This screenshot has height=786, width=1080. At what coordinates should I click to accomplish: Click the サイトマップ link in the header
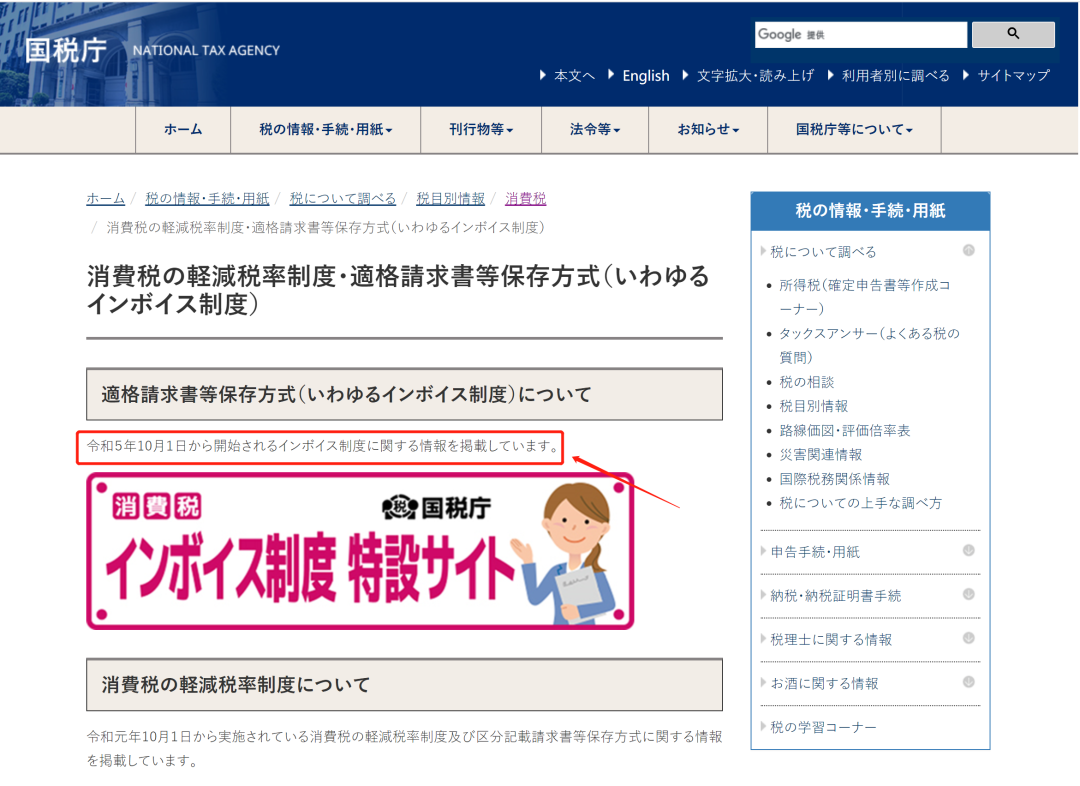coord(1015,75)
